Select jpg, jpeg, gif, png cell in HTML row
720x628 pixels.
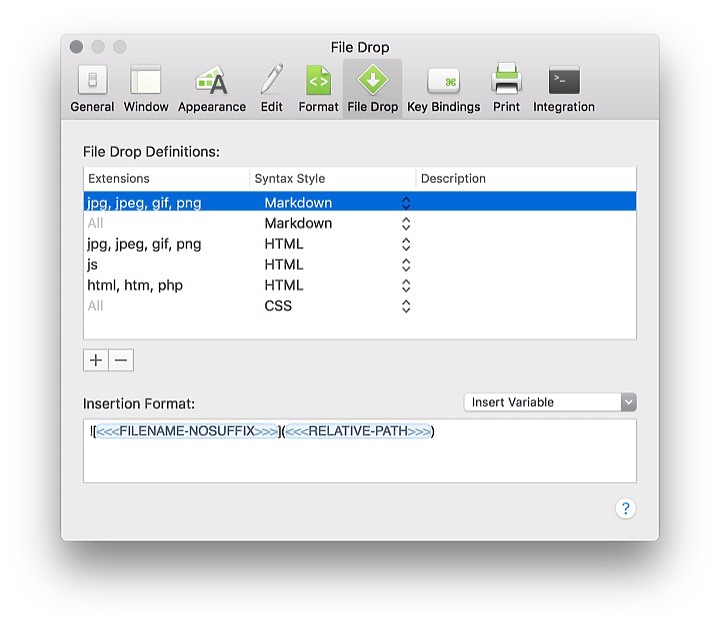pos(144,244)
